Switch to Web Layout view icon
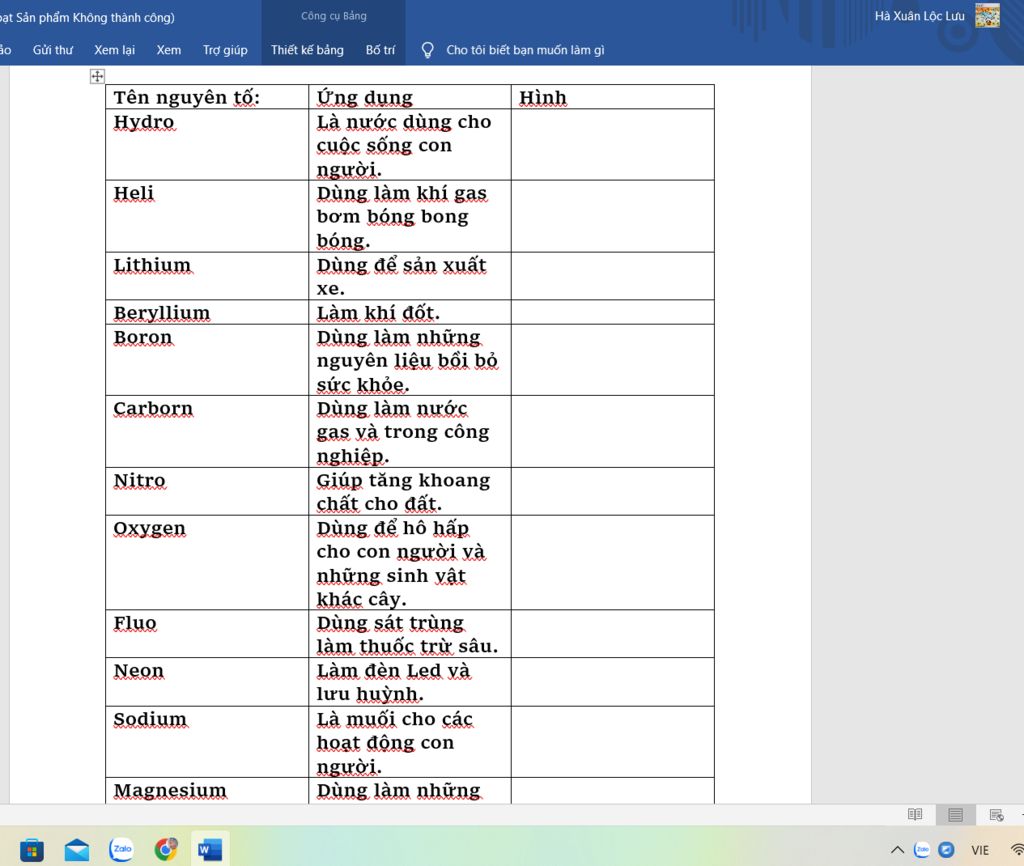This screenshot has width=1024, height=866. 996,815
